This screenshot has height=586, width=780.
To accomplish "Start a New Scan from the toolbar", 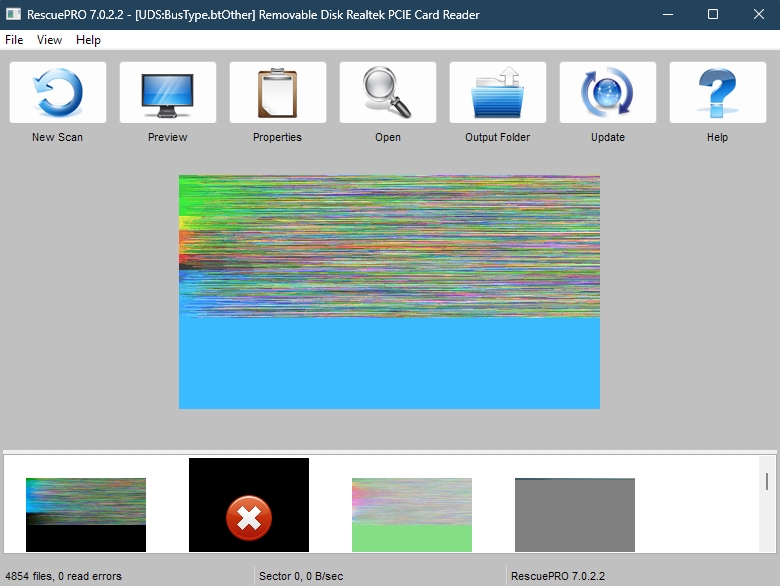I will click(58, 93).
